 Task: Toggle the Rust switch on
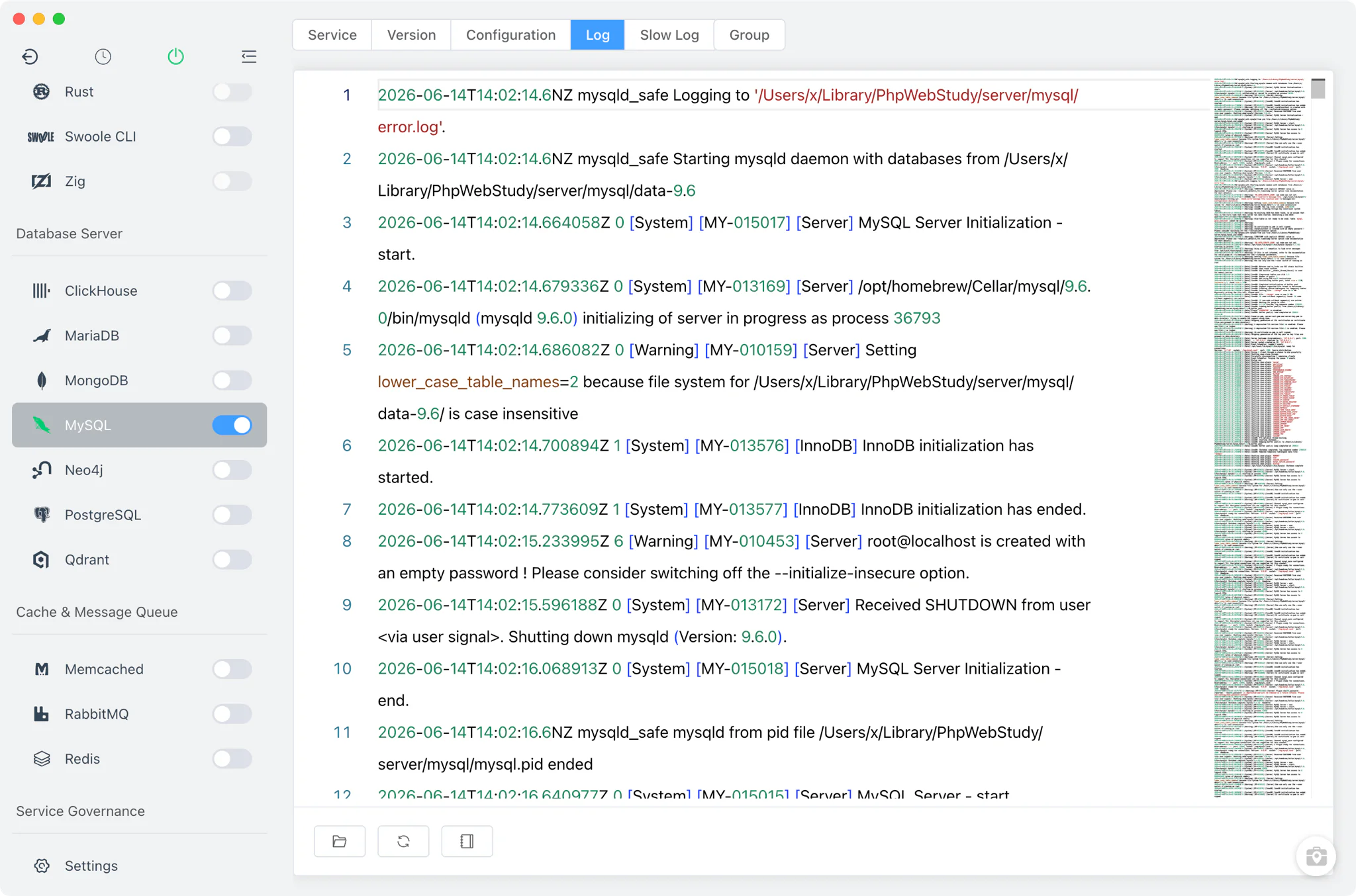click(x=232, y=91)
